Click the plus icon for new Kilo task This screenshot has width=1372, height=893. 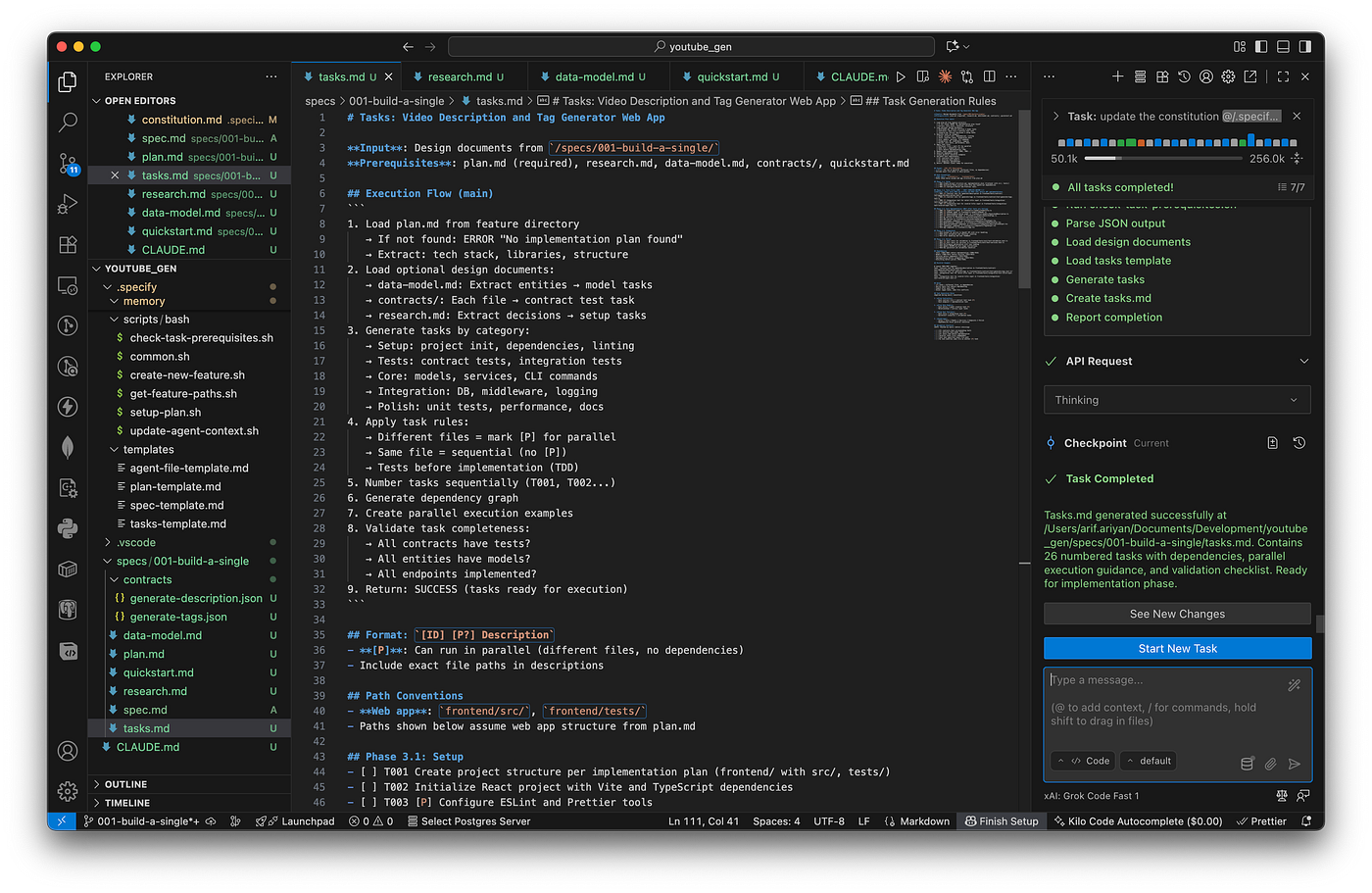1117,76
